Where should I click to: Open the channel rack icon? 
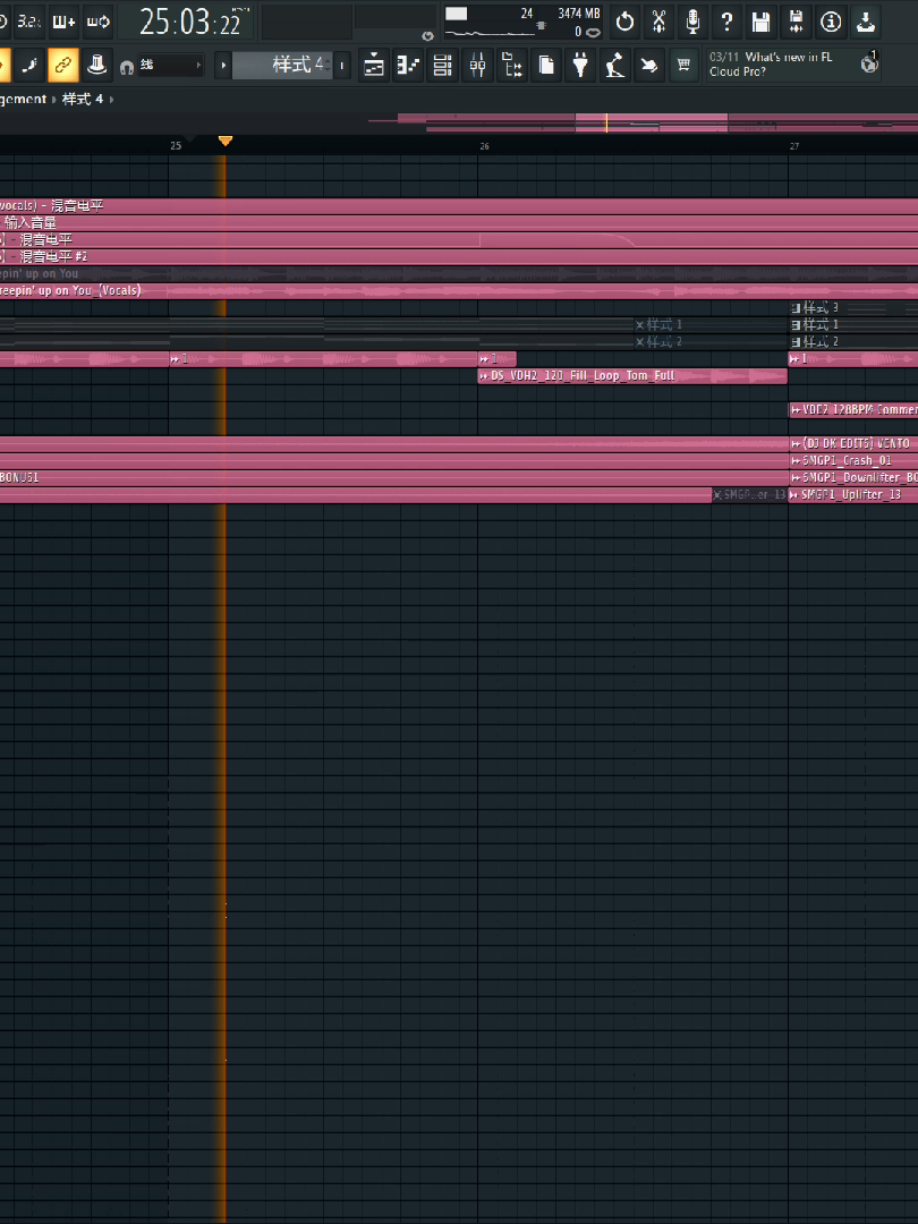442,66
